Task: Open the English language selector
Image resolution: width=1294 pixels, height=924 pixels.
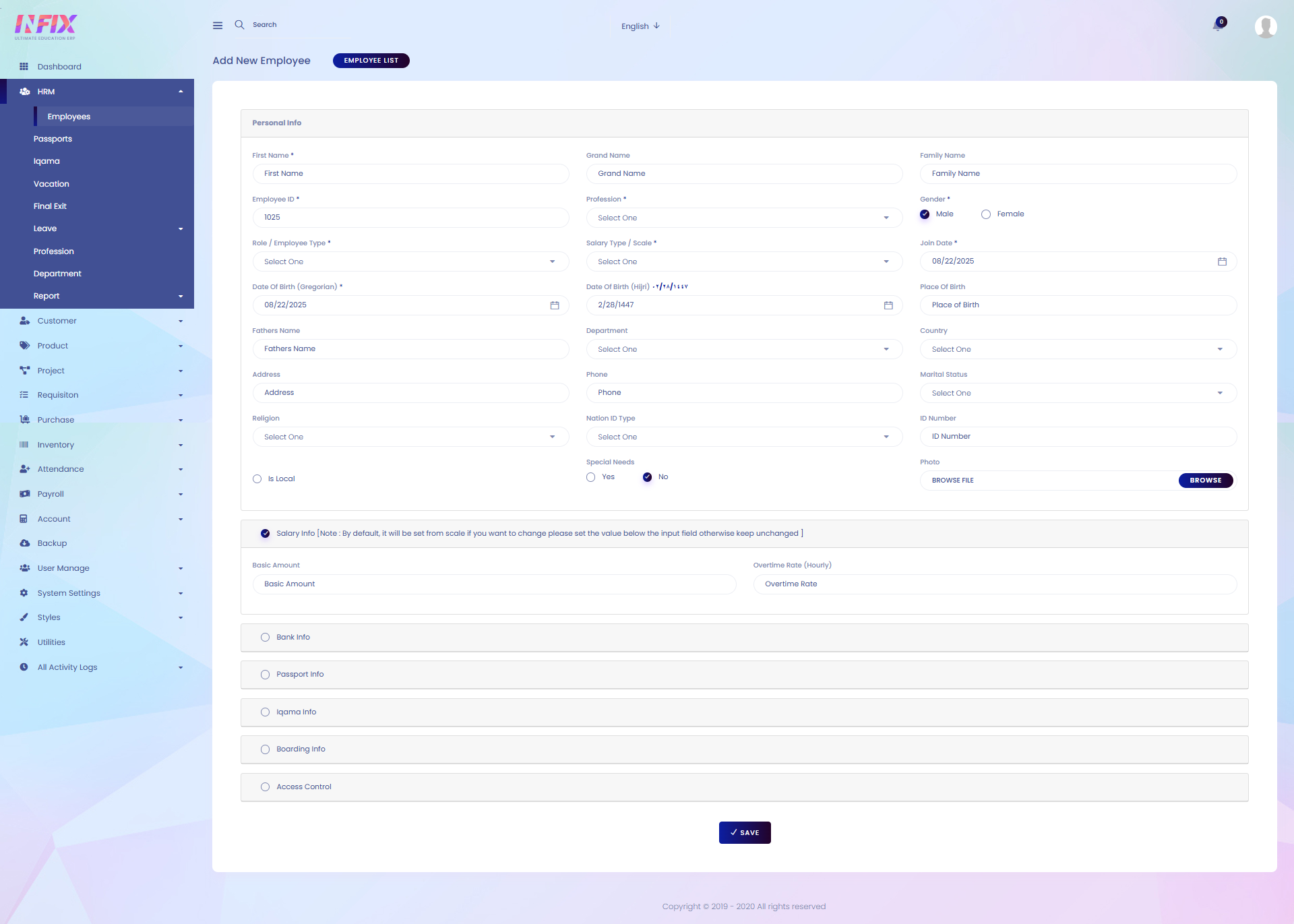Action: [x=640, y=26]
